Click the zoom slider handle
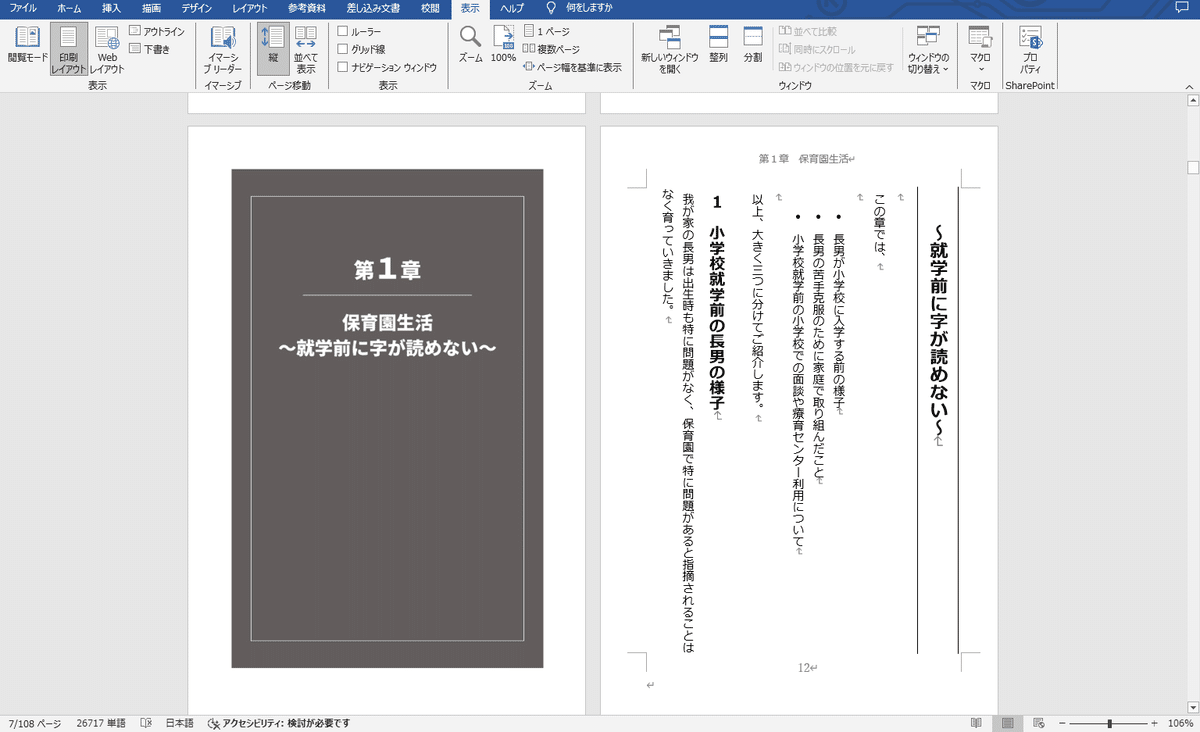Screen dimensions: 1200x732 click(1109, 722)
